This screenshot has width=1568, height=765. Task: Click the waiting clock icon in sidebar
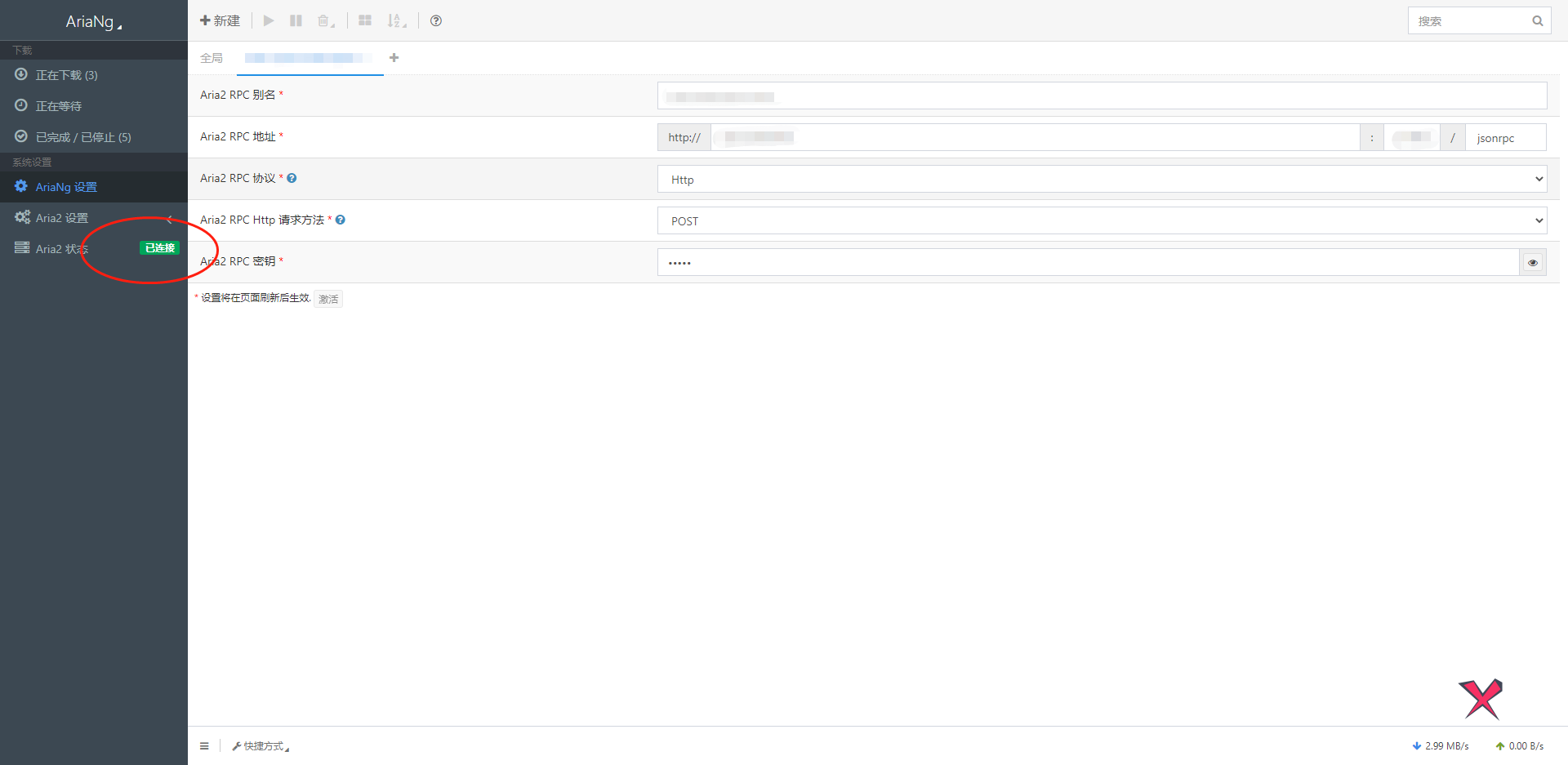click(x=21, y=105)
